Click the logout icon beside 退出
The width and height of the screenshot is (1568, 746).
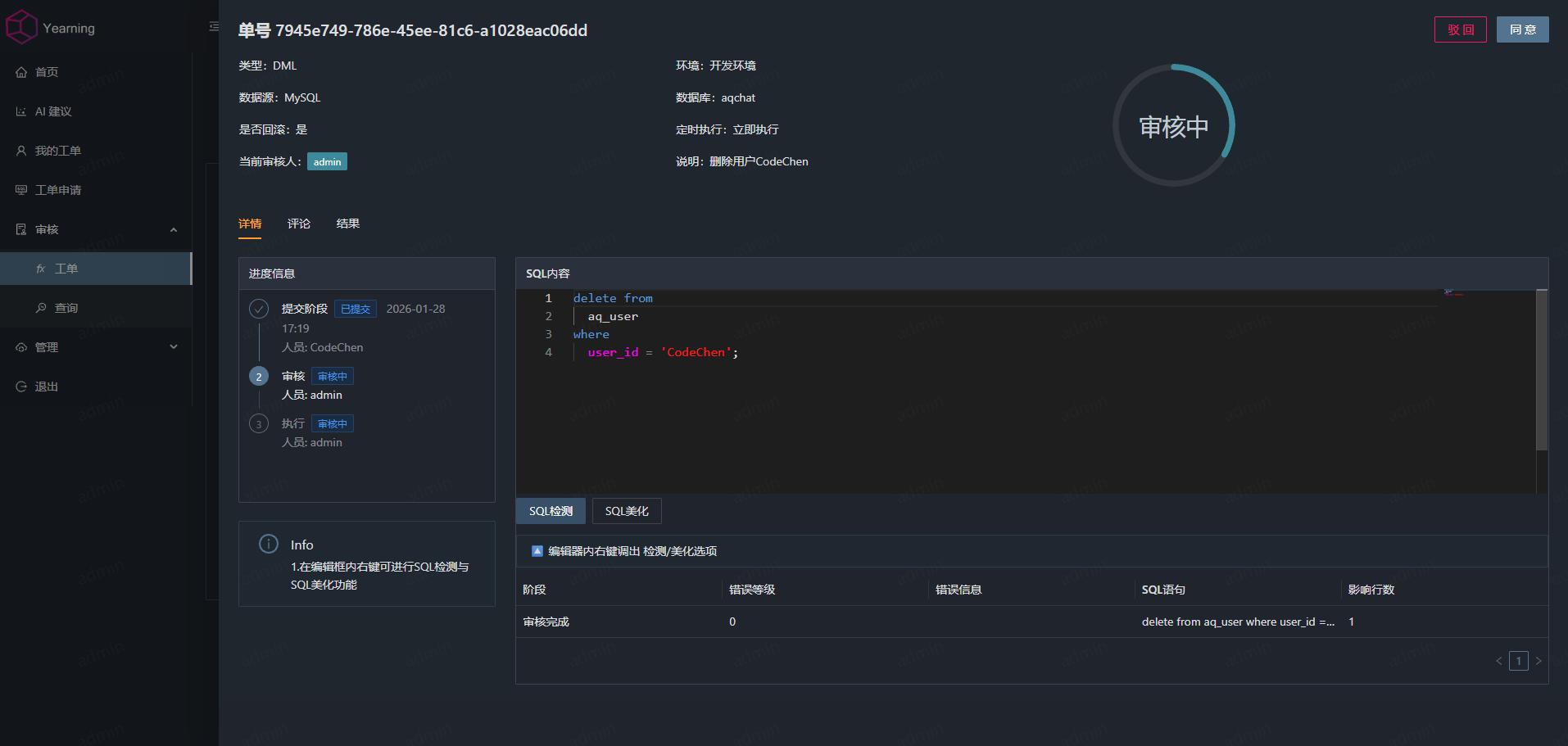pos(21,387)
